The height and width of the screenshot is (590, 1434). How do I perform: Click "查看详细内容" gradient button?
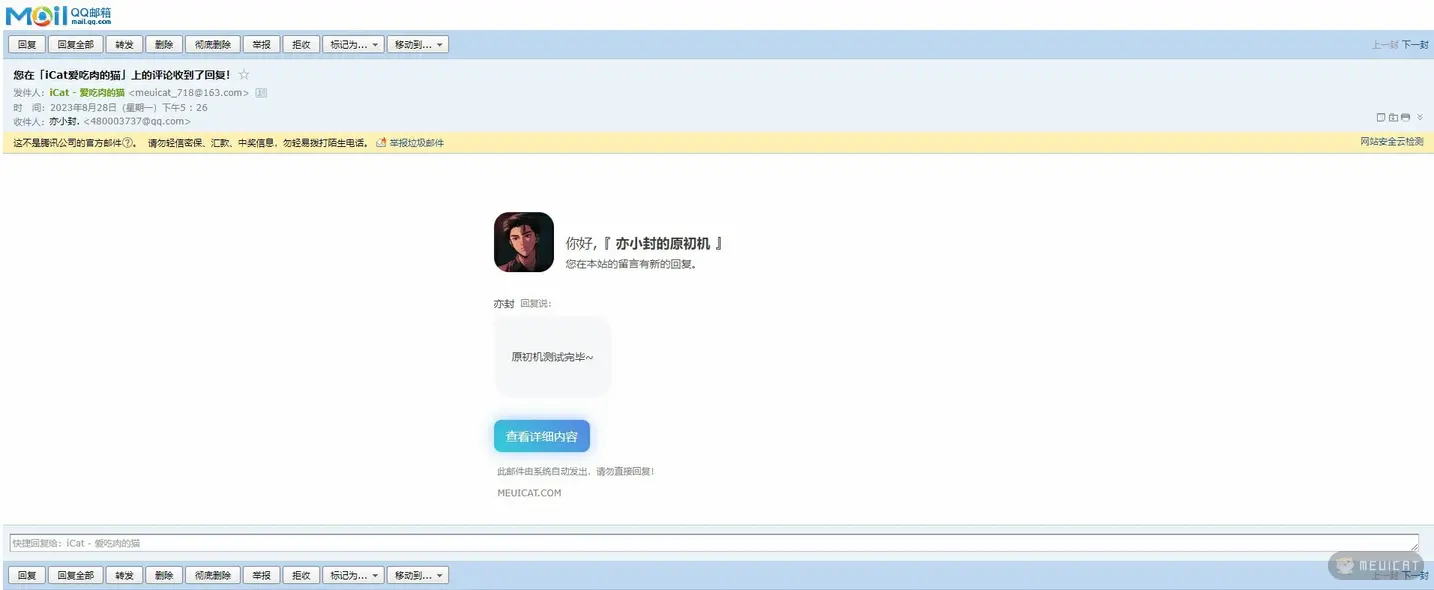(541, 436)
